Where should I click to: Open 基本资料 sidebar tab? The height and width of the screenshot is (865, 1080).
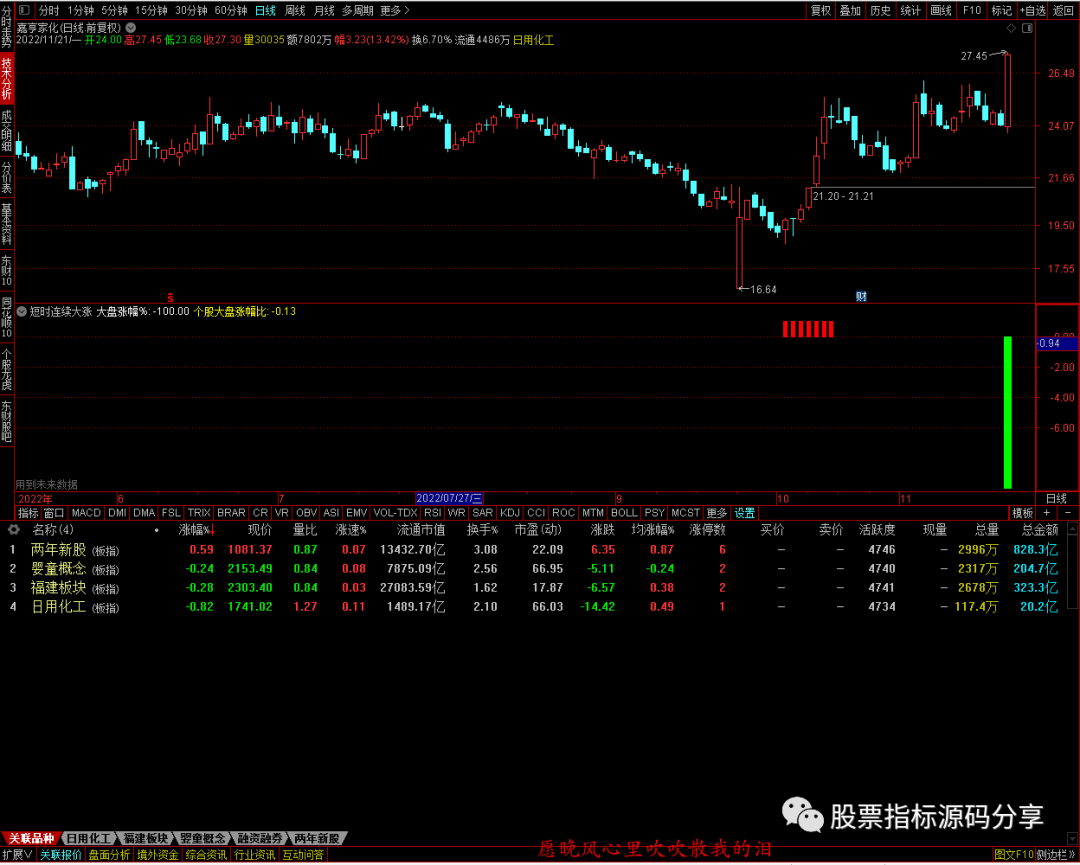pyautogui.click(x=6, y=225)
